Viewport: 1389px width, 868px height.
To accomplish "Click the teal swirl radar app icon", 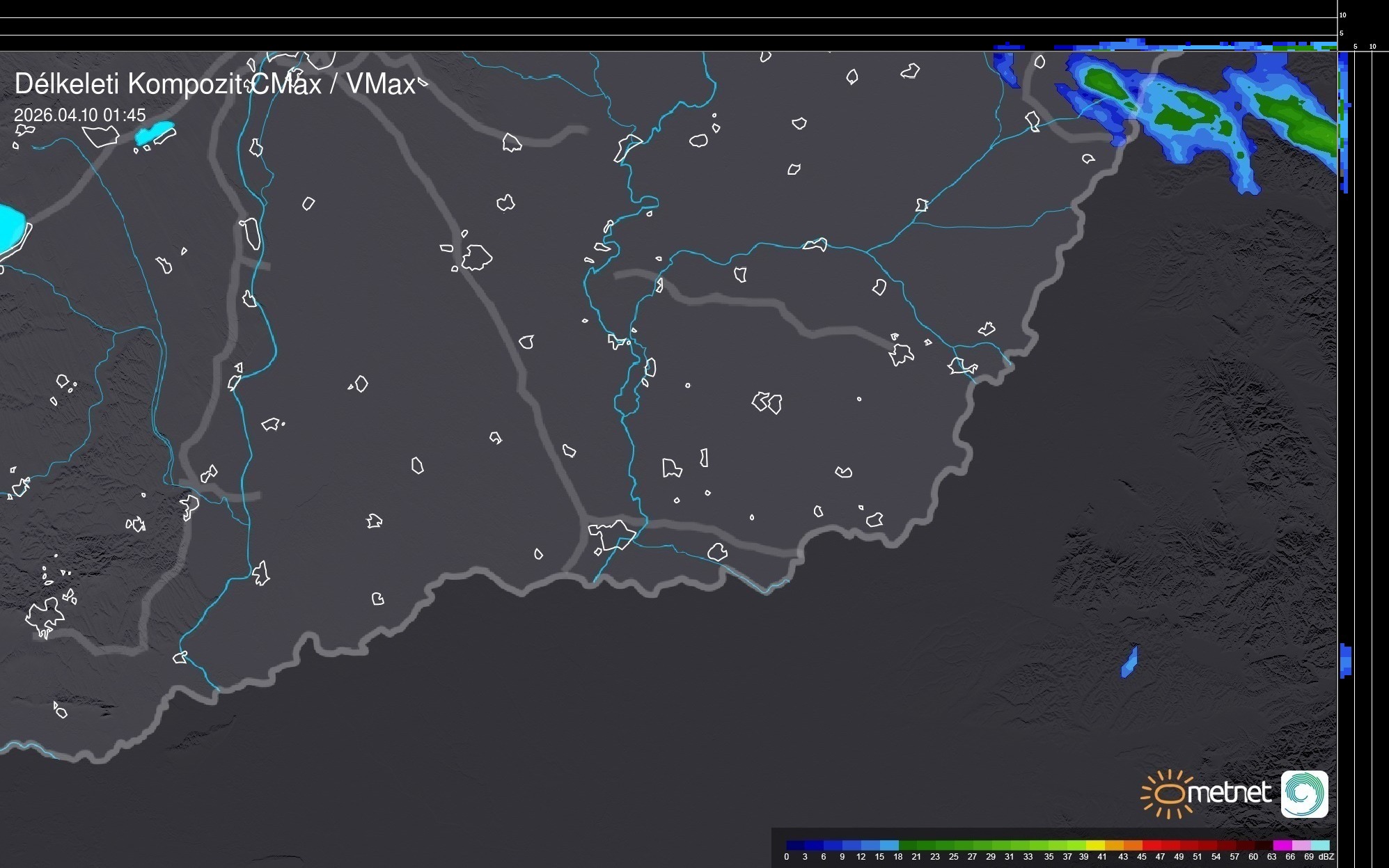I will tap(1304, 794).
